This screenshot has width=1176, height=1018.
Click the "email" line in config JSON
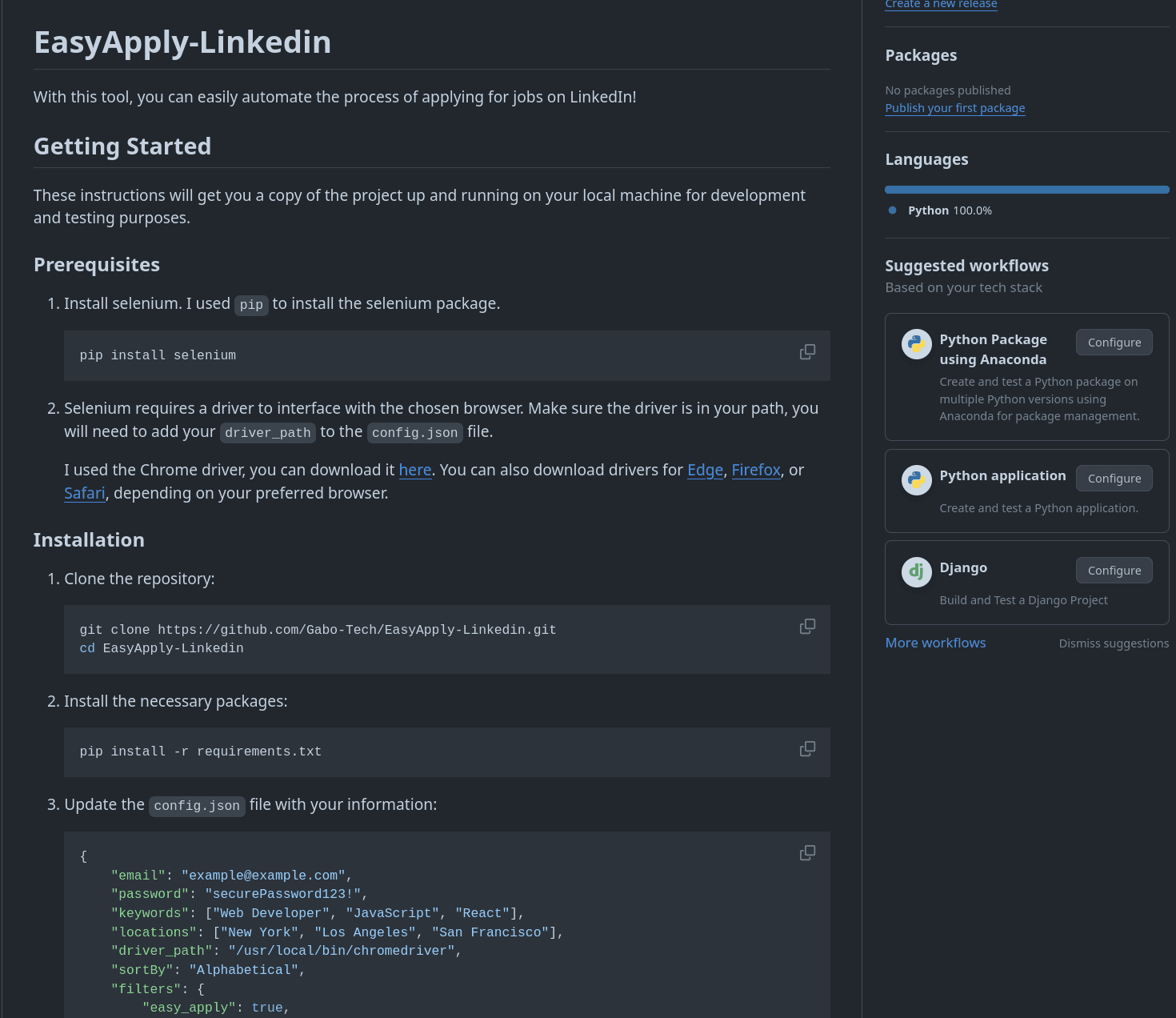[x=232, y=876]
